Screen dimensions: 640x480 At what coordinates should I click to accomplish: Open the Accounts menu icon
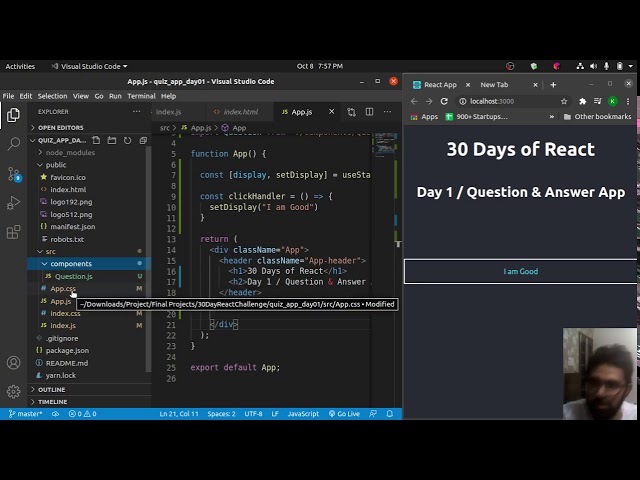point(13,362)
